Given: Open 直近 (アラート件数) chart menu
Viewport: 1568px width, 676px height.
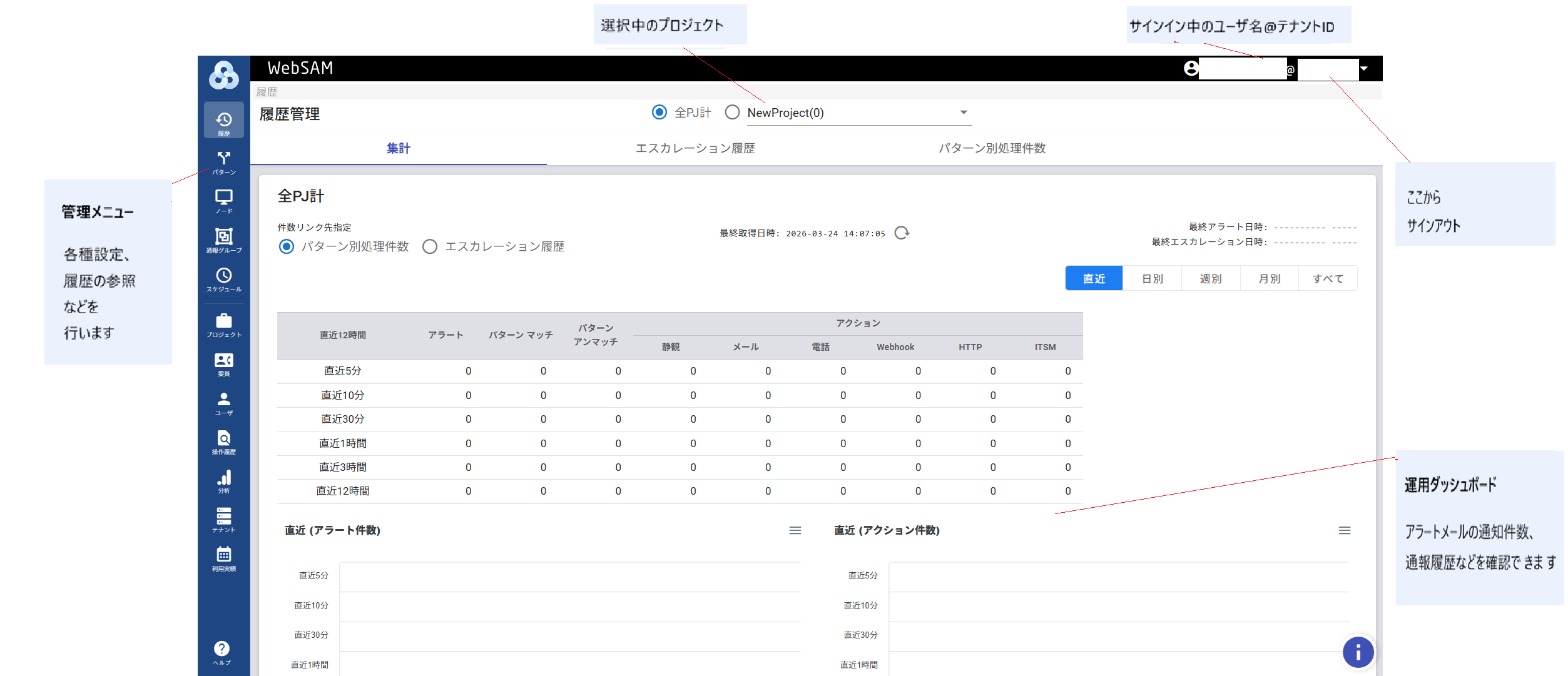Looking at the screenshot, I should 795,531.
